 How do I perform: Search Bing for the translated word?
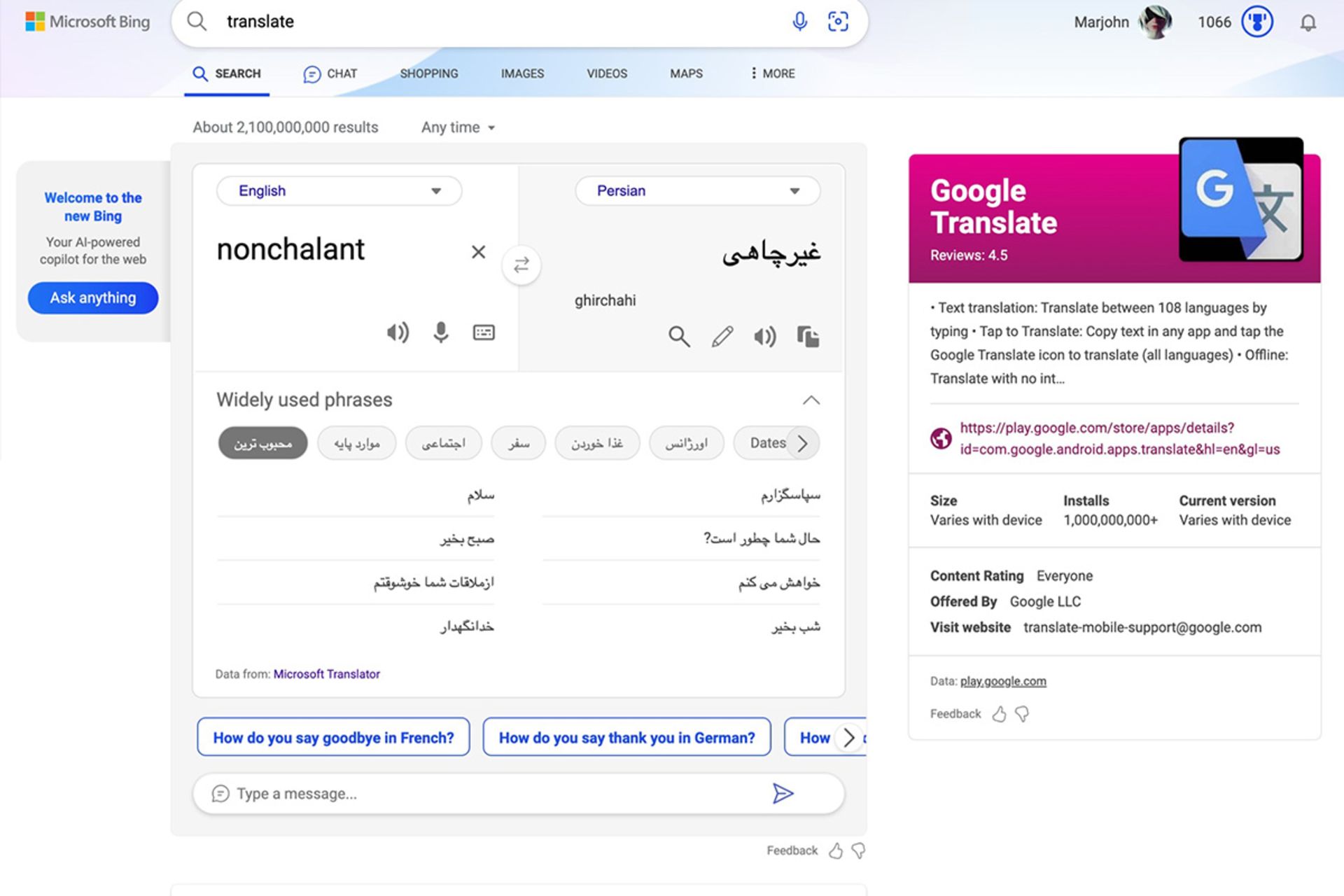click(x=678, y=337)
